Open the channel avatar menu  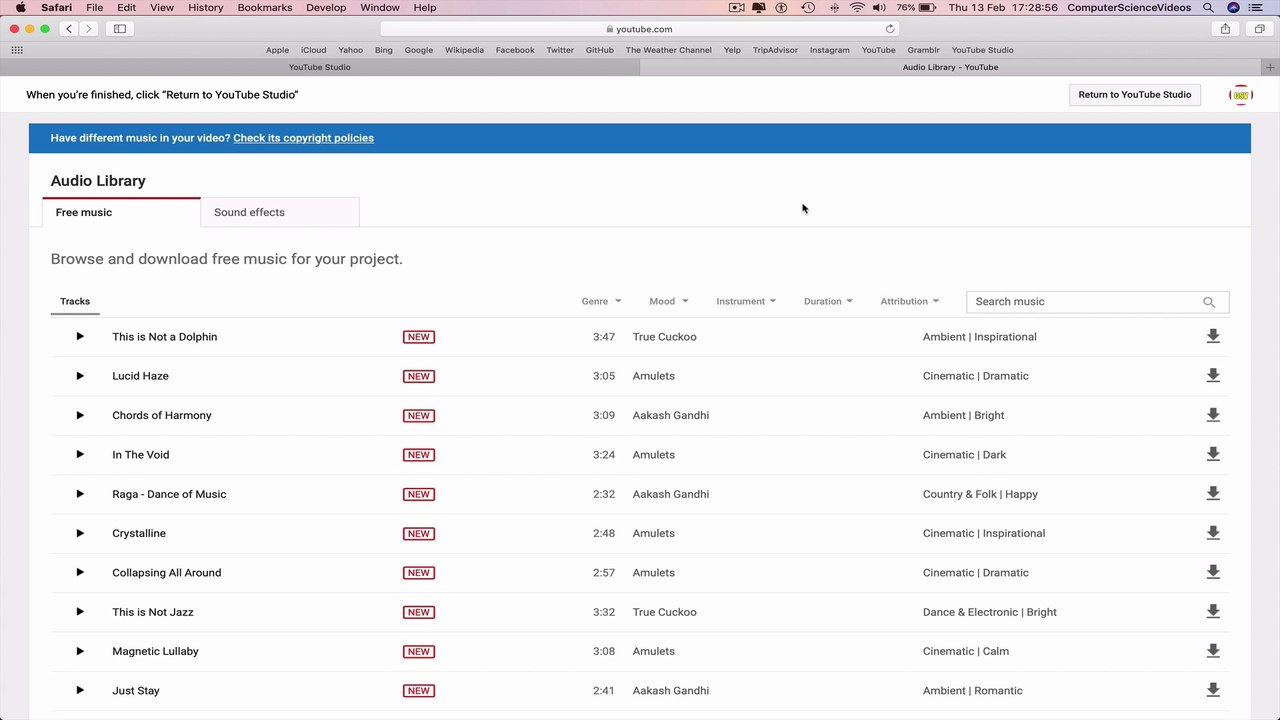pos(1240,95)
